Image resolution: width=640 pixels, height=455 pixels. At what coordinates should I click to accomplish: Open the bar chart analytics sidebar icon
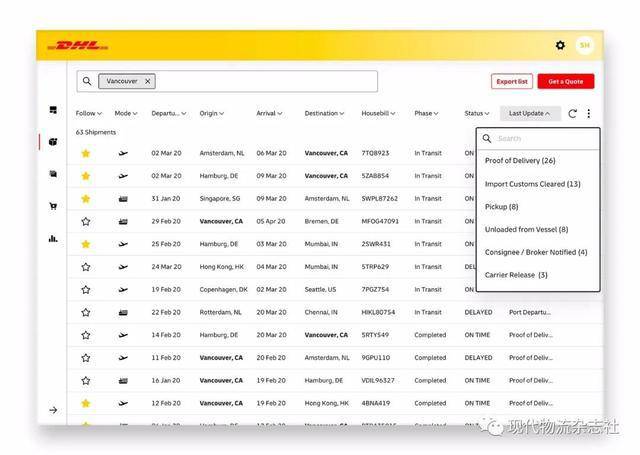pyautogui.click(x=53, y=238)
